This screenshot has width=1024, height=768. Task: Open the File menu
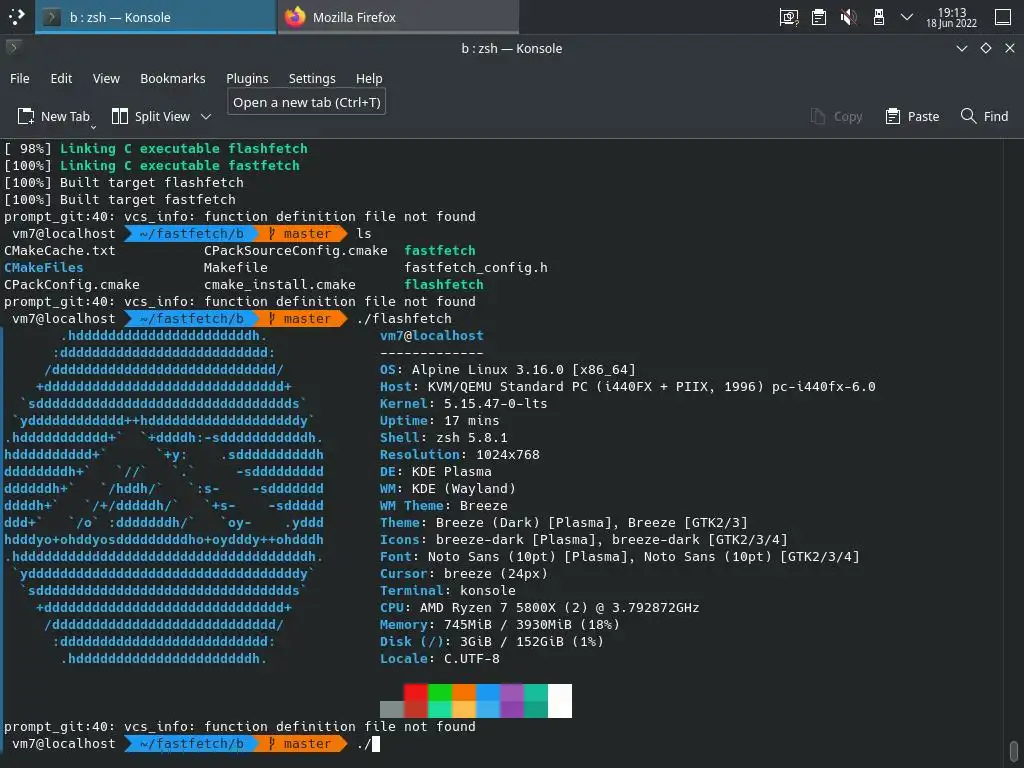click(20, 78)
